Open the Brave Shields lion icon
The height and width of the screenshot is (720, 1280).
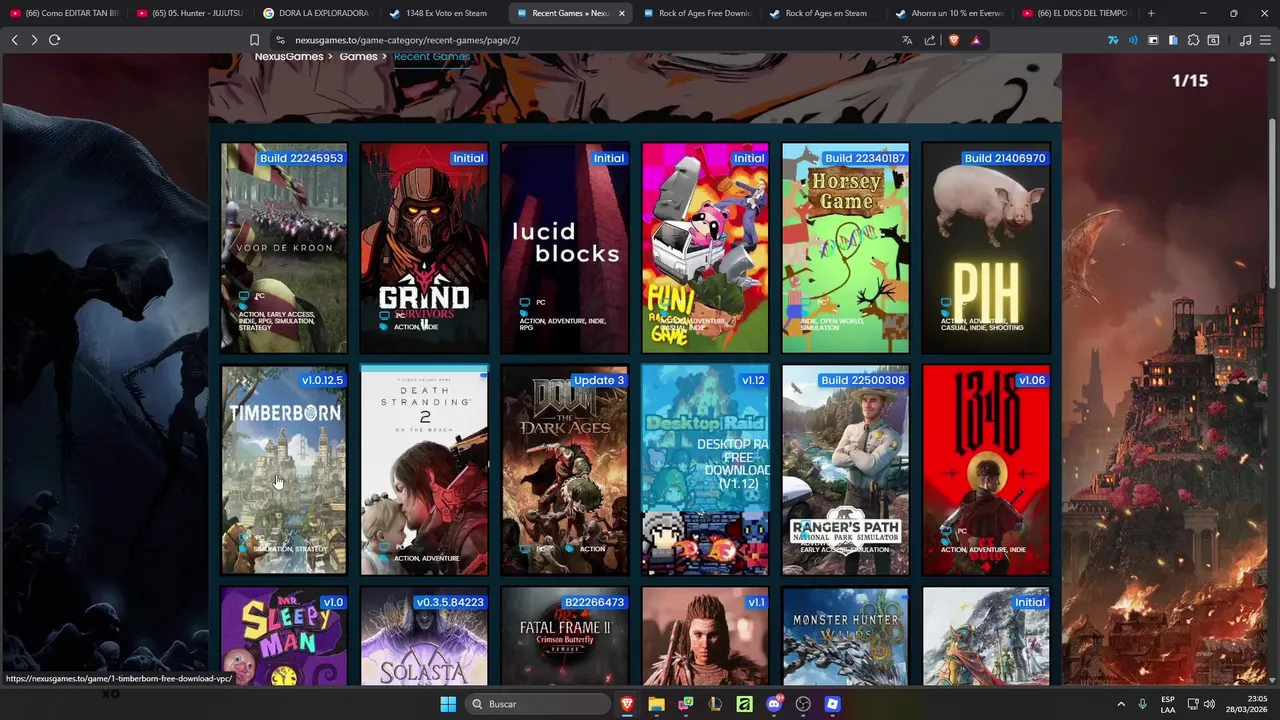click(953, 40)
